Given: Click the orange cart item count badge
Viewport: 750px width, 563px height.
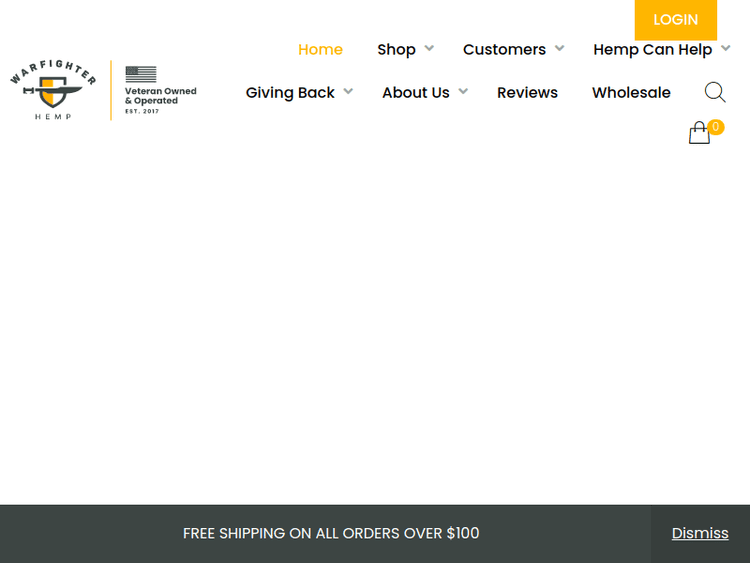Looking at the screenshot, I should pos(716,127).
